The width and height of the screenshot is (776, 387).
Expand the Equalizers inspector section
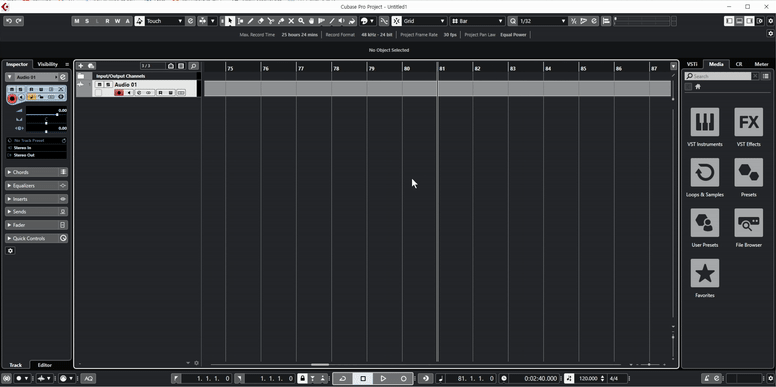[x=32, y=186]
